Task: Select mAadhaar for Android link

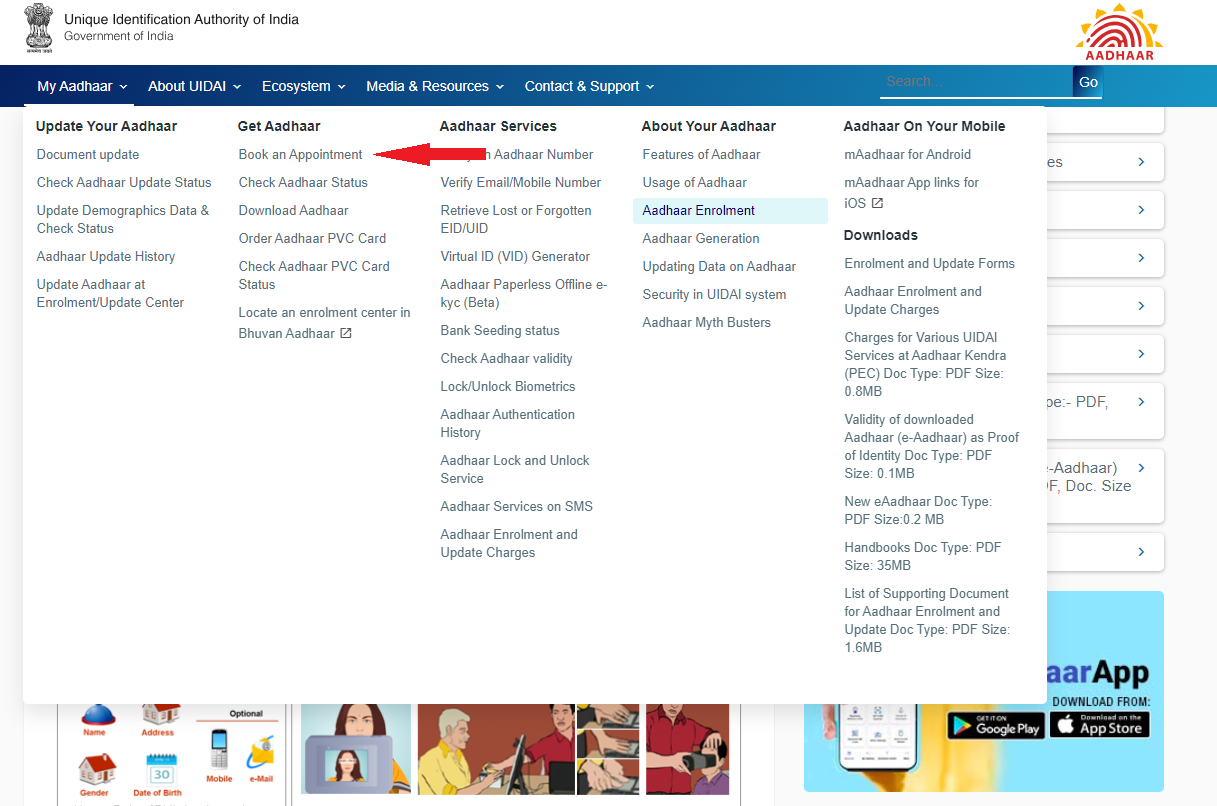Action: point(907,155)
